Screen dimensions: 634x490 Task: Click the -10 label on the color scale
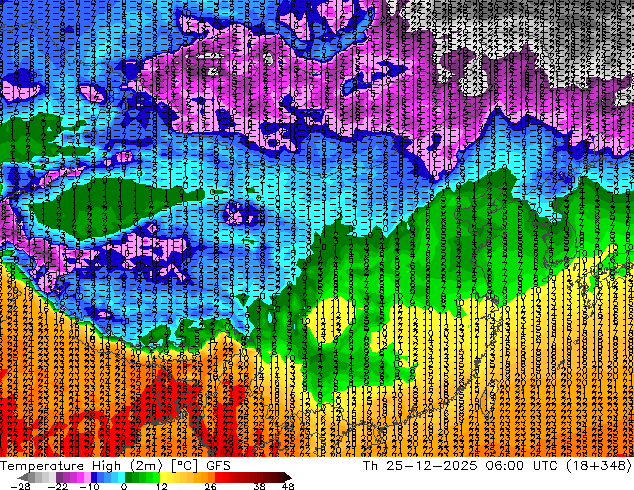coord(89,486)
